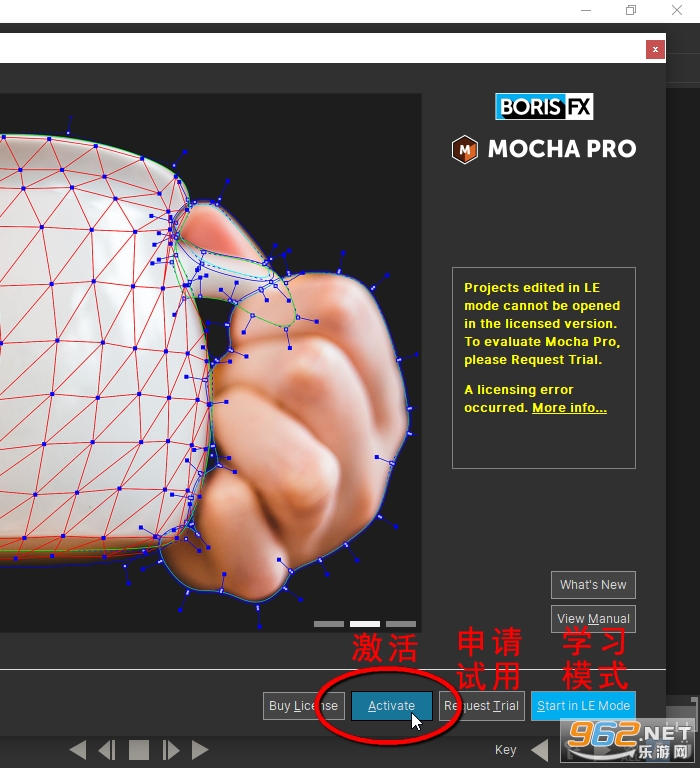Click the Boris FX logo

pyautogui.click(x=544, y=107)
